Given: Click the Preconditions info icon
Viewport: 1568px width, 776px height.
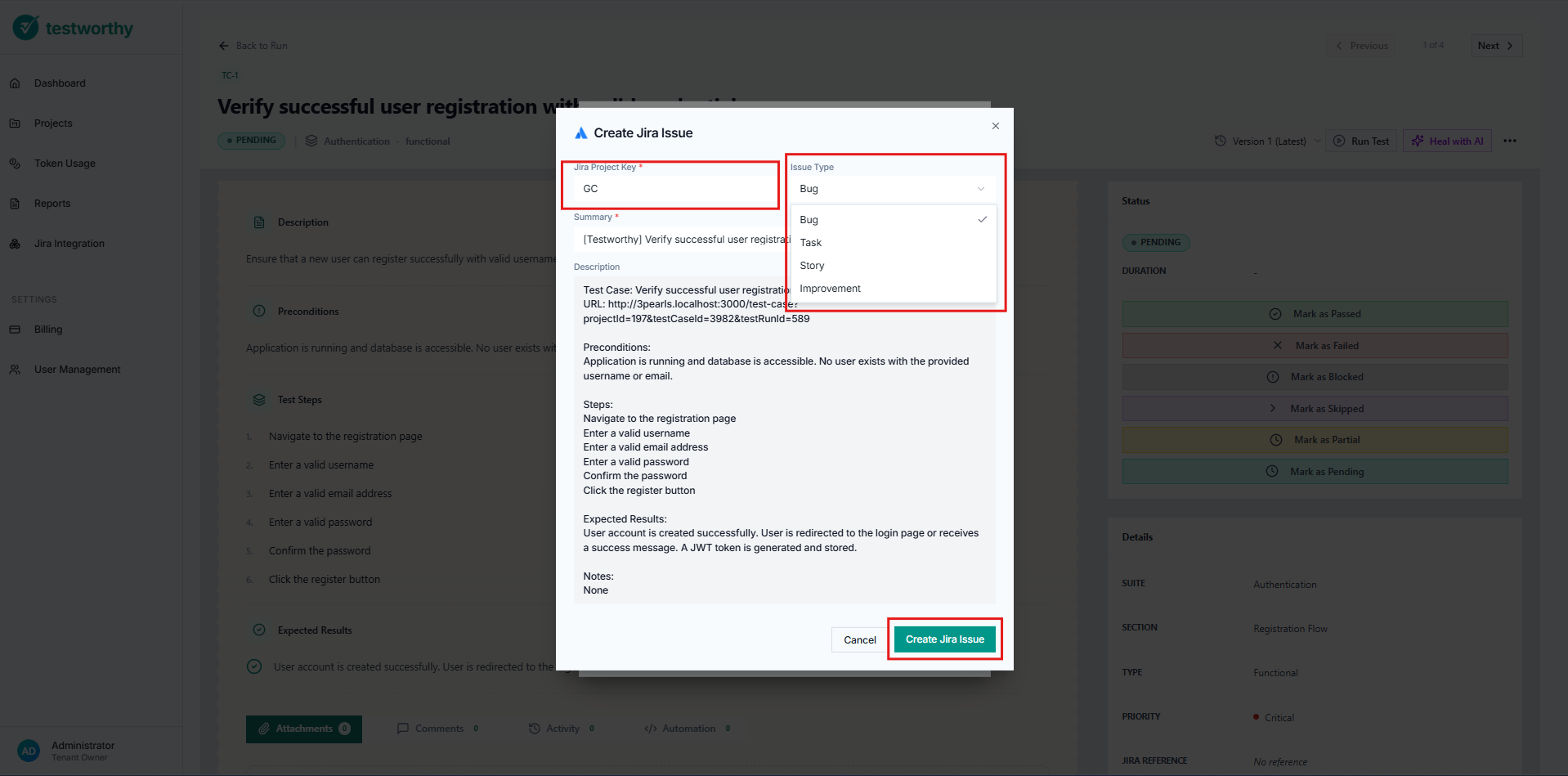Looking at the screenshot, I should click(259, 312).
